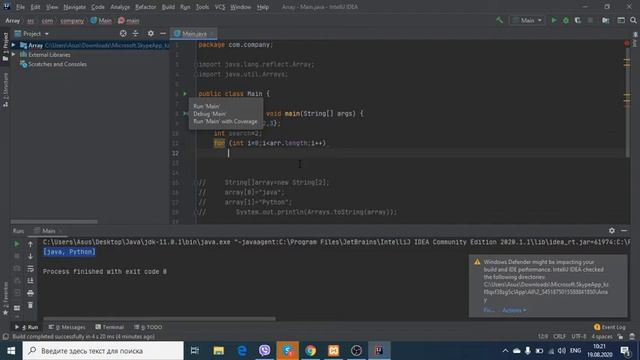Open the Build menu
Viewport: 640px width, 360px height.
pos(168,7)
